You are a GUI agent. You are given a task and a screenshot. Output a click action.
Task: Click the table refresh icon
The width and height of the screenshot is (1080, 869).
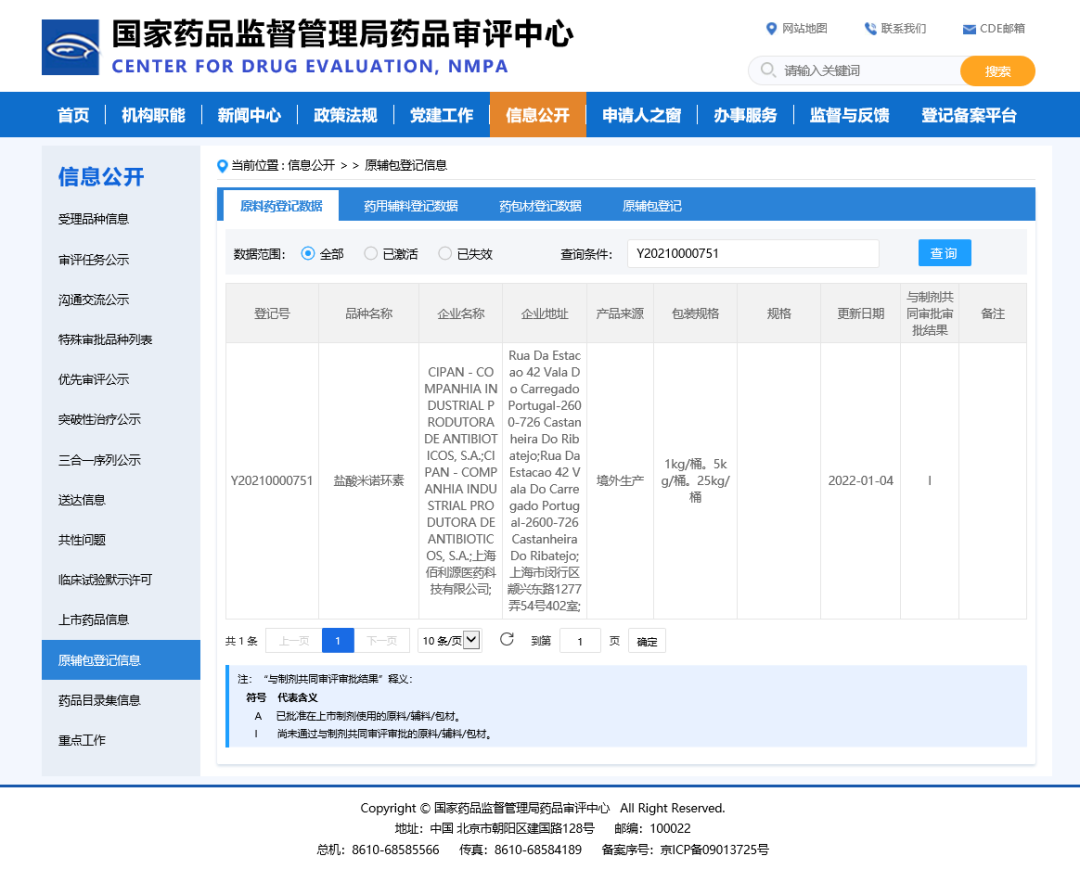pyautogui.click(x=507, y=640)
